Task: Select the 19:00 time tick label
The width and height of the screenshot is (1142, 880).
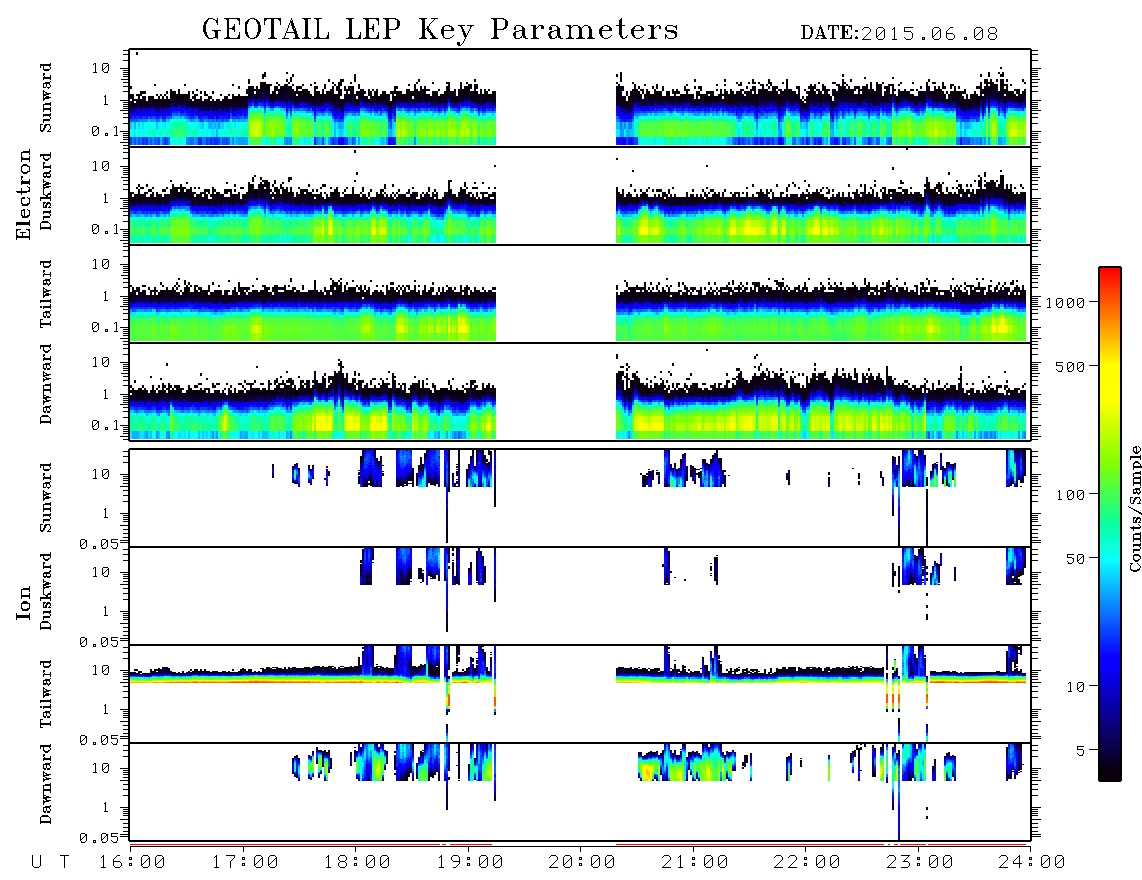Action: [470, 863]
